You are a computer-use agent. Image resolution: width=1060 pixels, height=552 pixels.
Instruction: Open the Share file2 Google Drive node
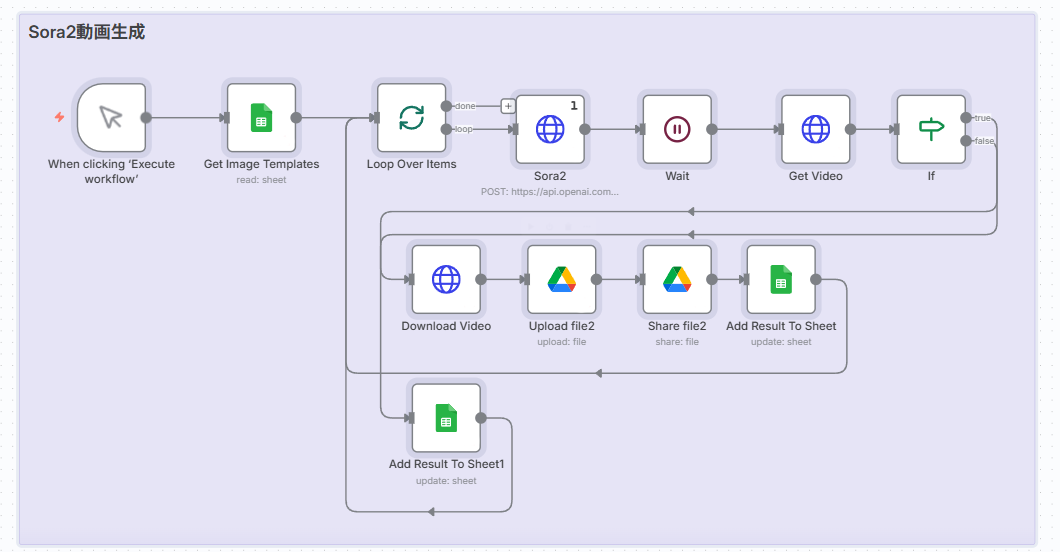point(677,280)
